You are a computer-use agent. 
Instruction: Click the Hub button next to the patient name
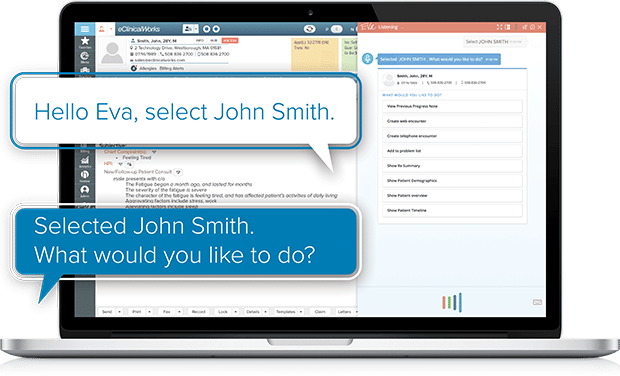coord(214,40)
